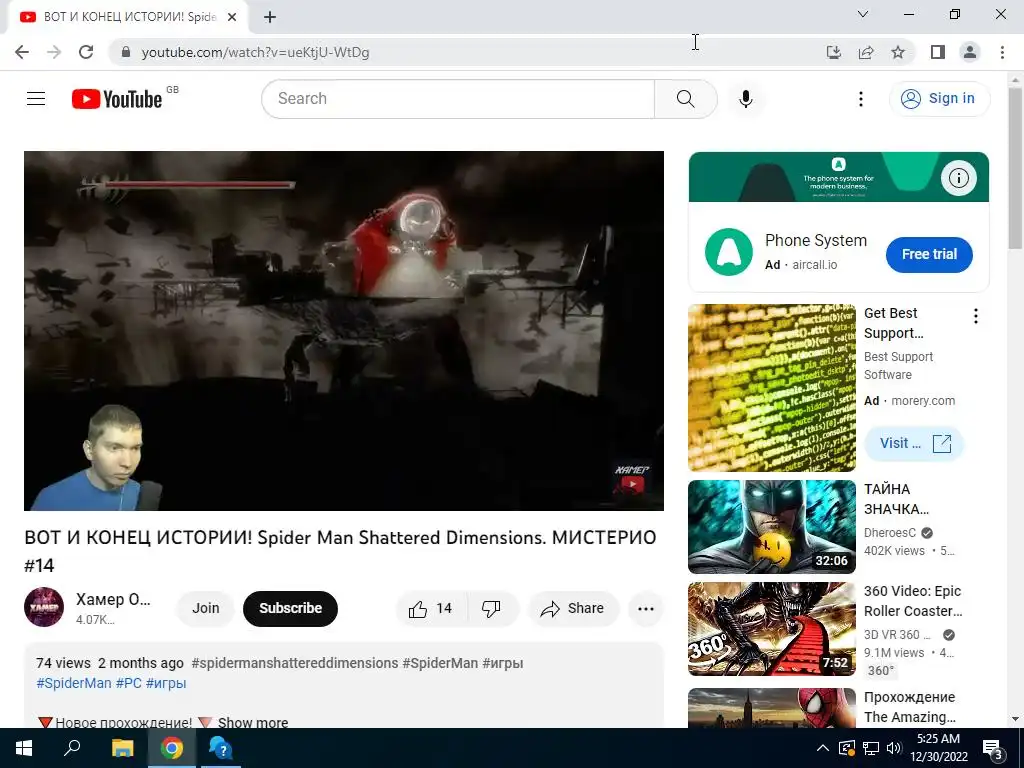The image size is (1024, 768).
Task: Open the Chrome profile avatar
Action: (970, 52)
